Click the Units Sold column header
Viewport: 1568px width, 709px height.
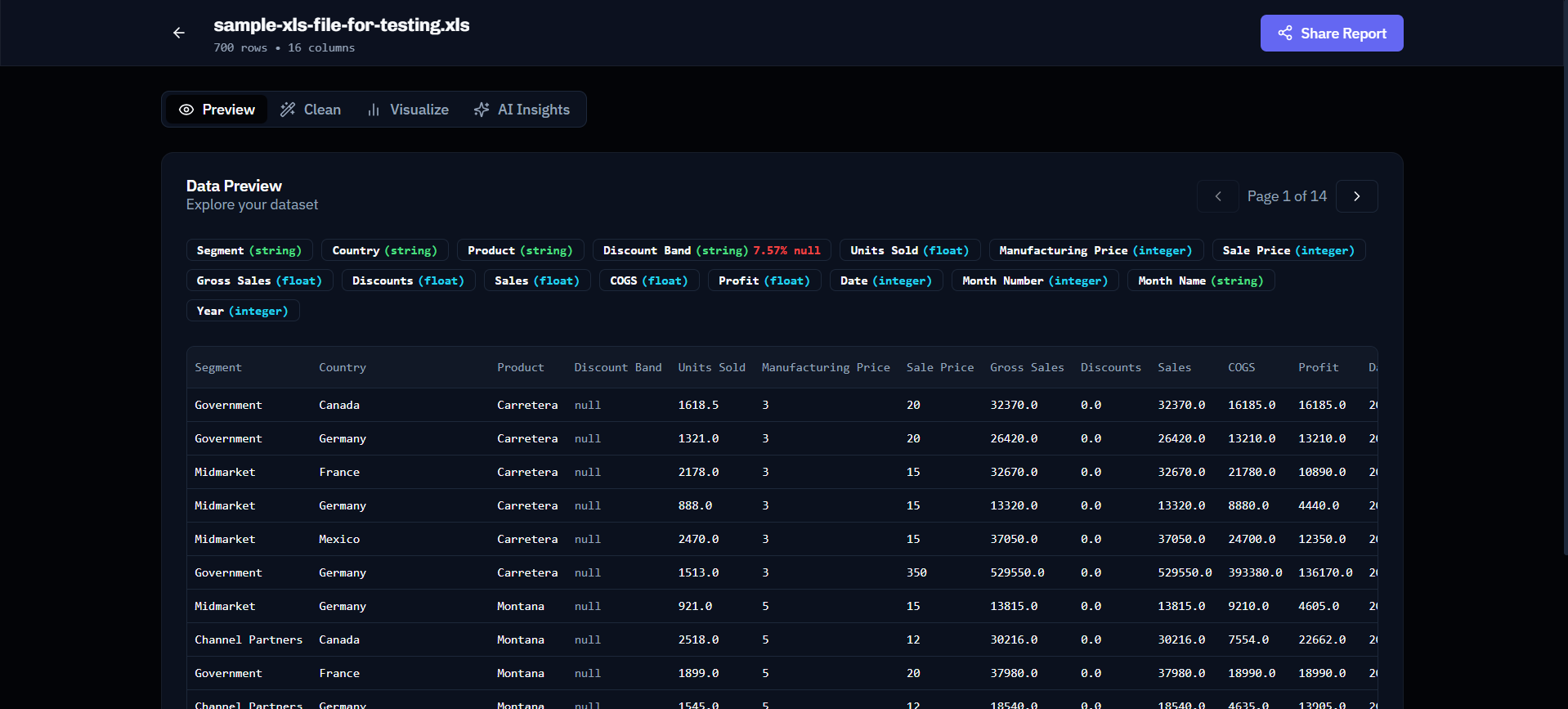coord(712,367)
